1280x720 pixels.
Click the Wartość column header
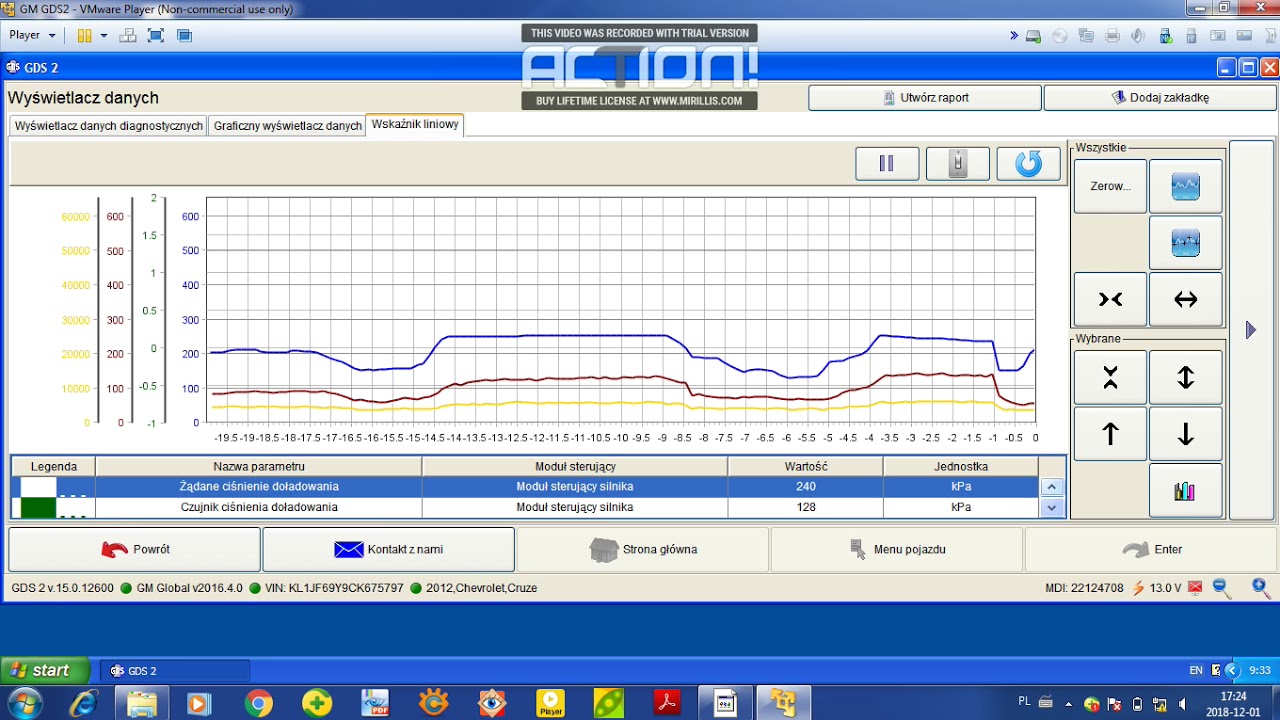(x=806, y=466)
